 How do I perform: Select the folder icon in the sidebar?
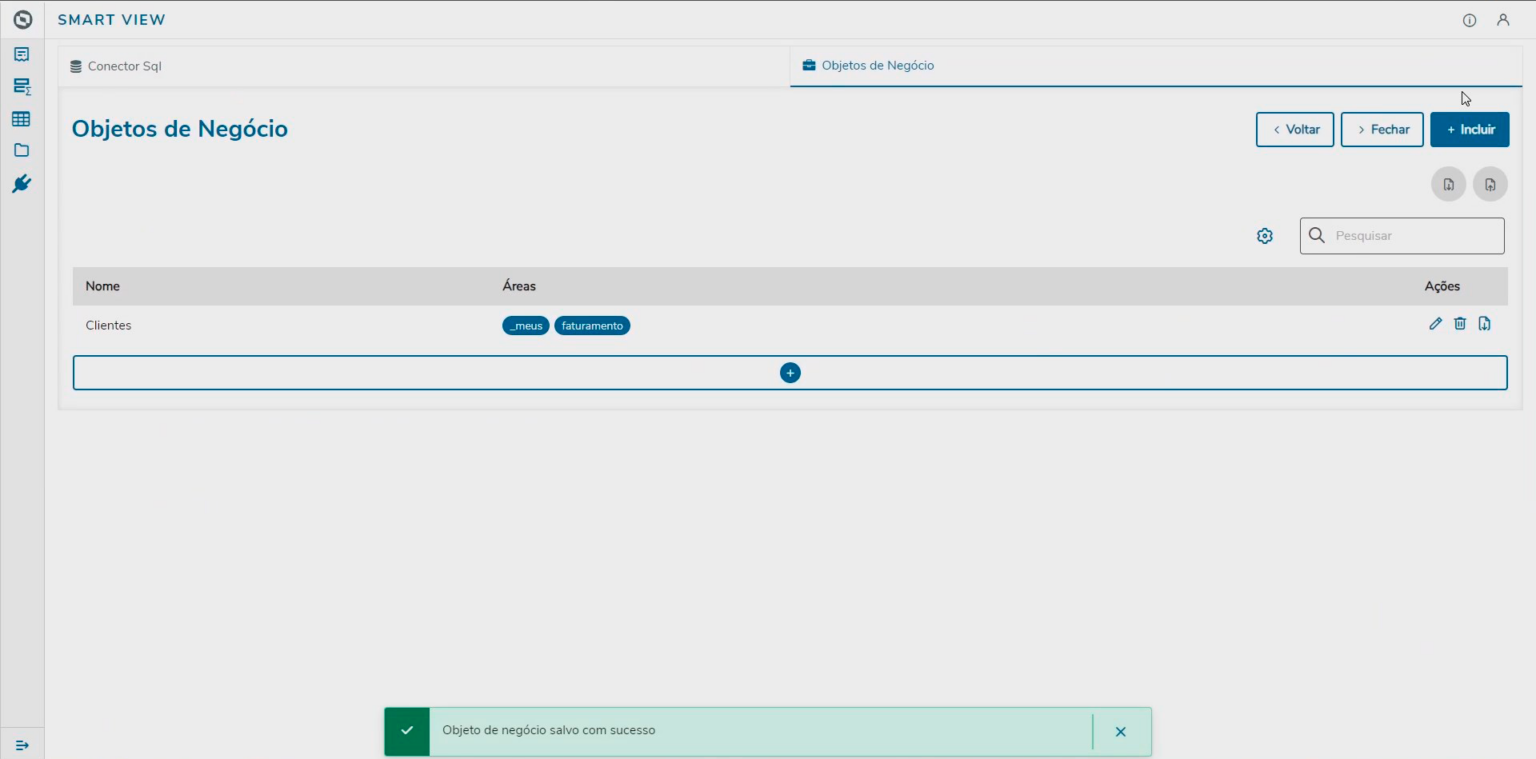pyautogui.click(x=22, y=150)
